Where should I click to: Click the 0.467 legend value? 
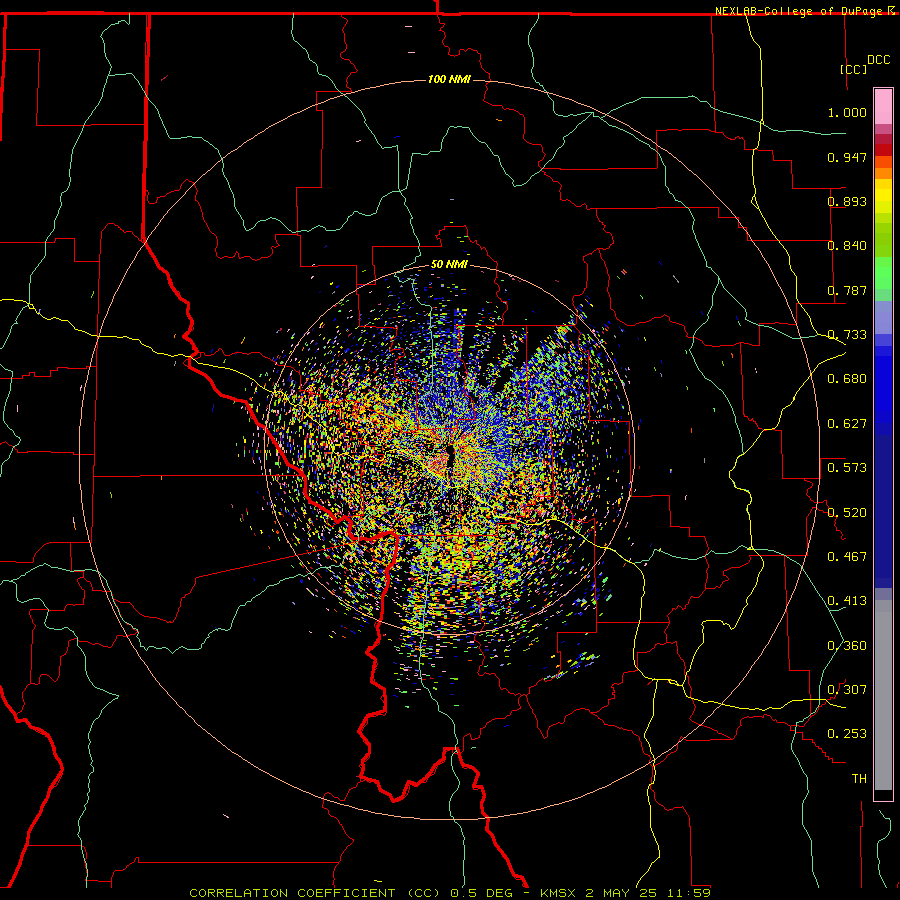tap(847, 557)
